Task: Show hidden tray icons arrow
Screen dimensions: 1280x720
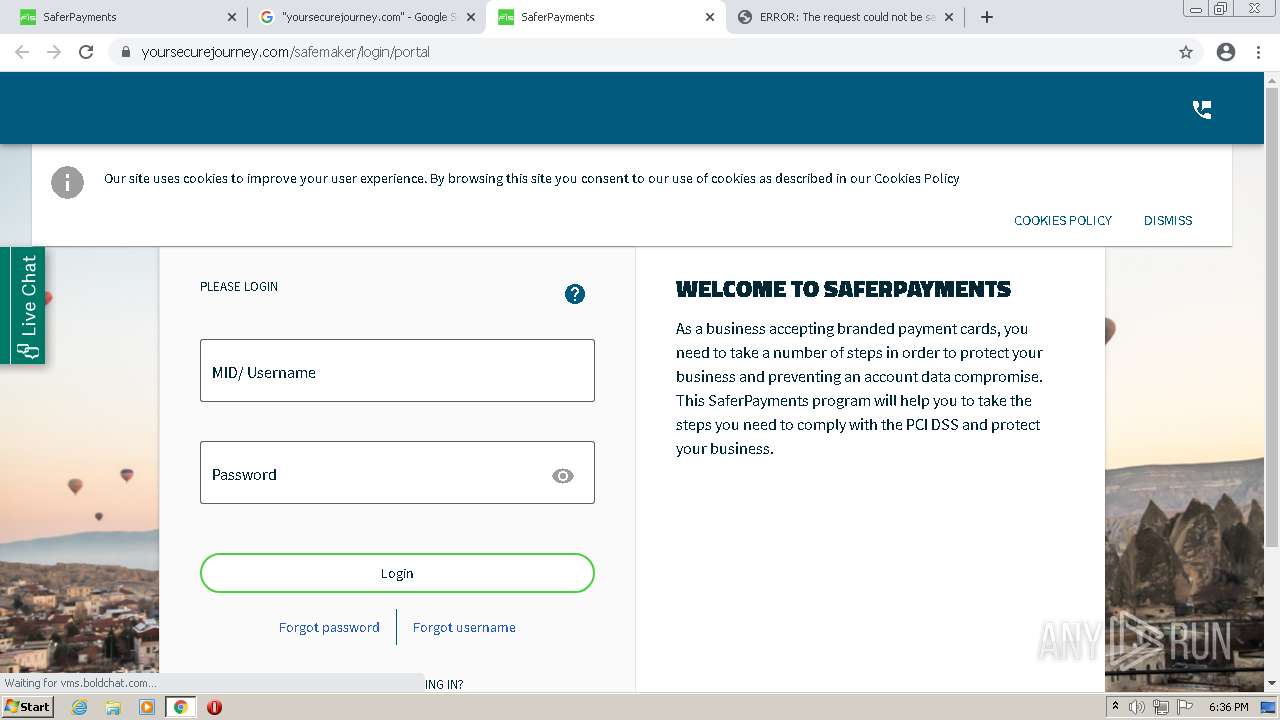Action: (x=1115, y=707)
